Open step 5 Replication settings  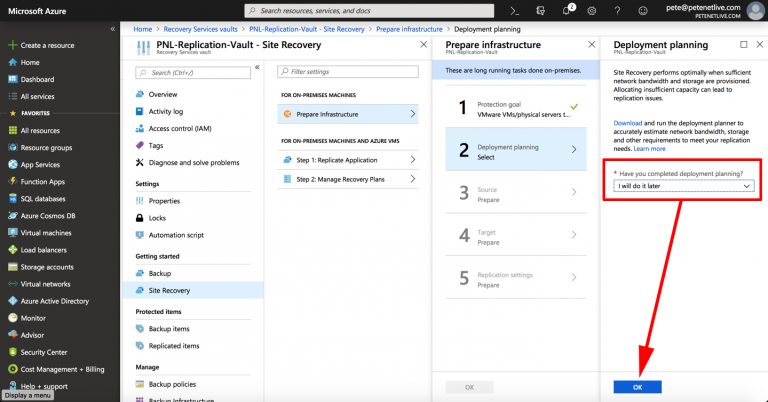coord(516,277)
